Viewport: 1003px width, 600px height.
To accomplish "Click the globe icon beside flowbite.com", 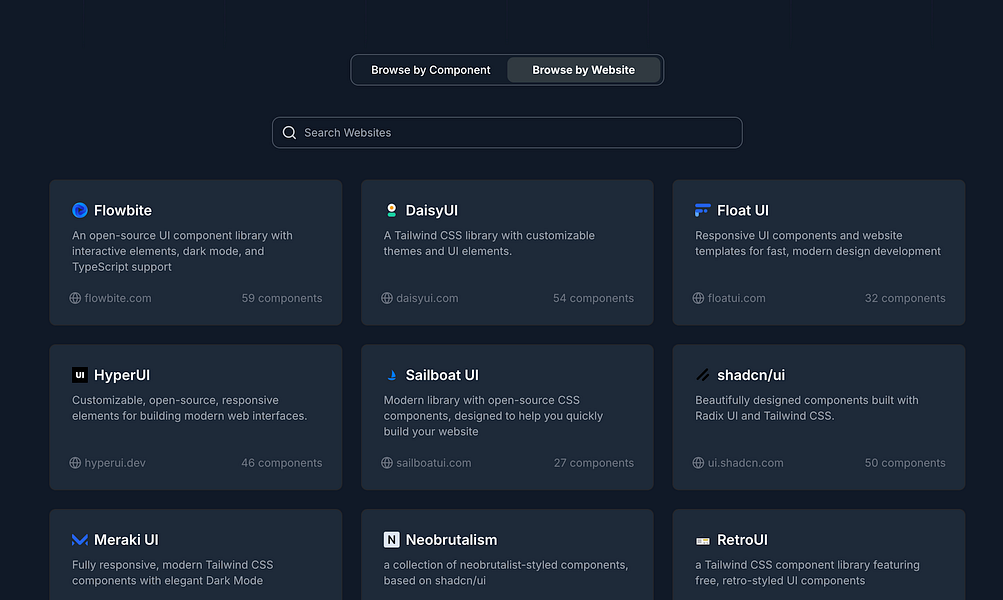I will 75,298.
